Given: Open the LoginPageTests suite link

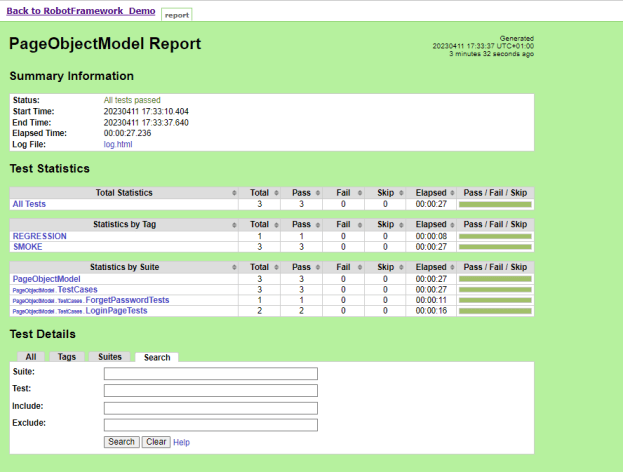Looking at the screenshot, I should tap(116, 311).
